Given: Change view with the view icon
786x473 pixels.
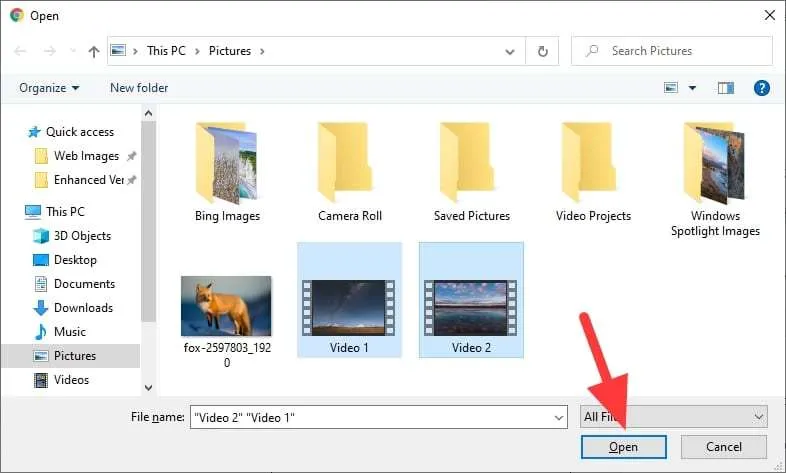Looking at the screenshot, I should (x=671, y=88).
